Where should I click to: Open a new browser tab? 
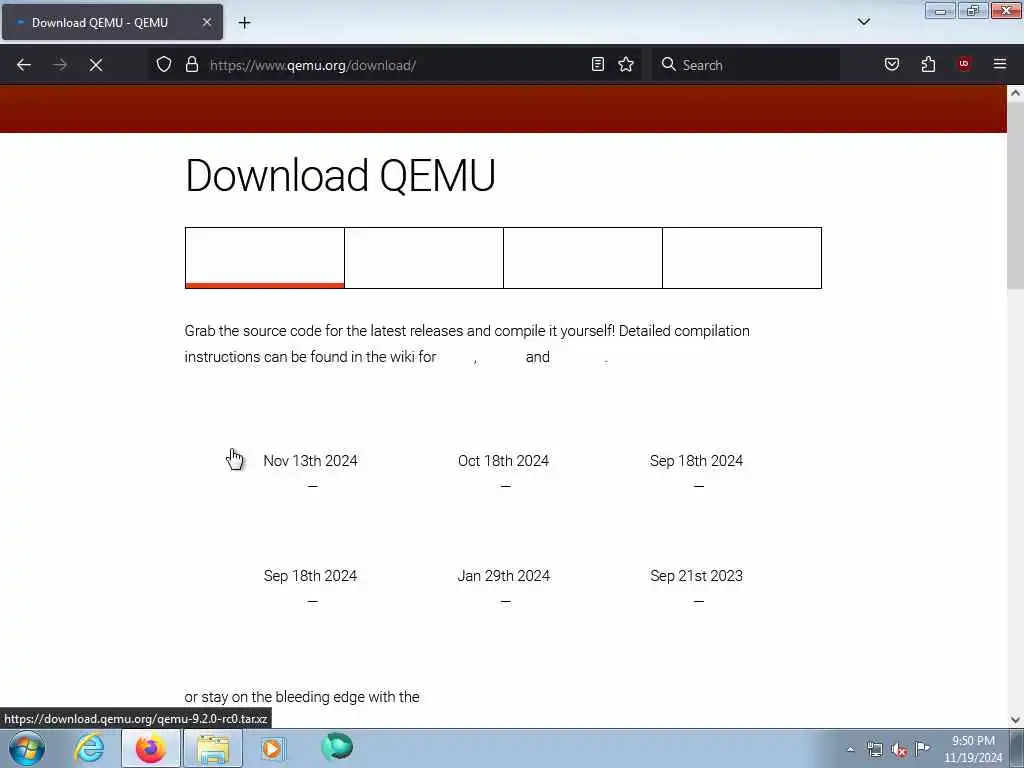coord(244,23)
